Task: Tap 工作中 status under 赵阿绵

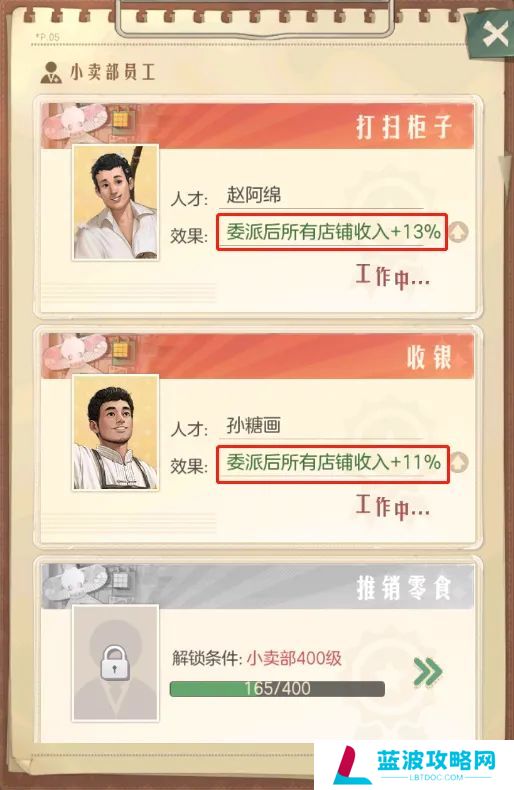Action: (x=393, y=276)
